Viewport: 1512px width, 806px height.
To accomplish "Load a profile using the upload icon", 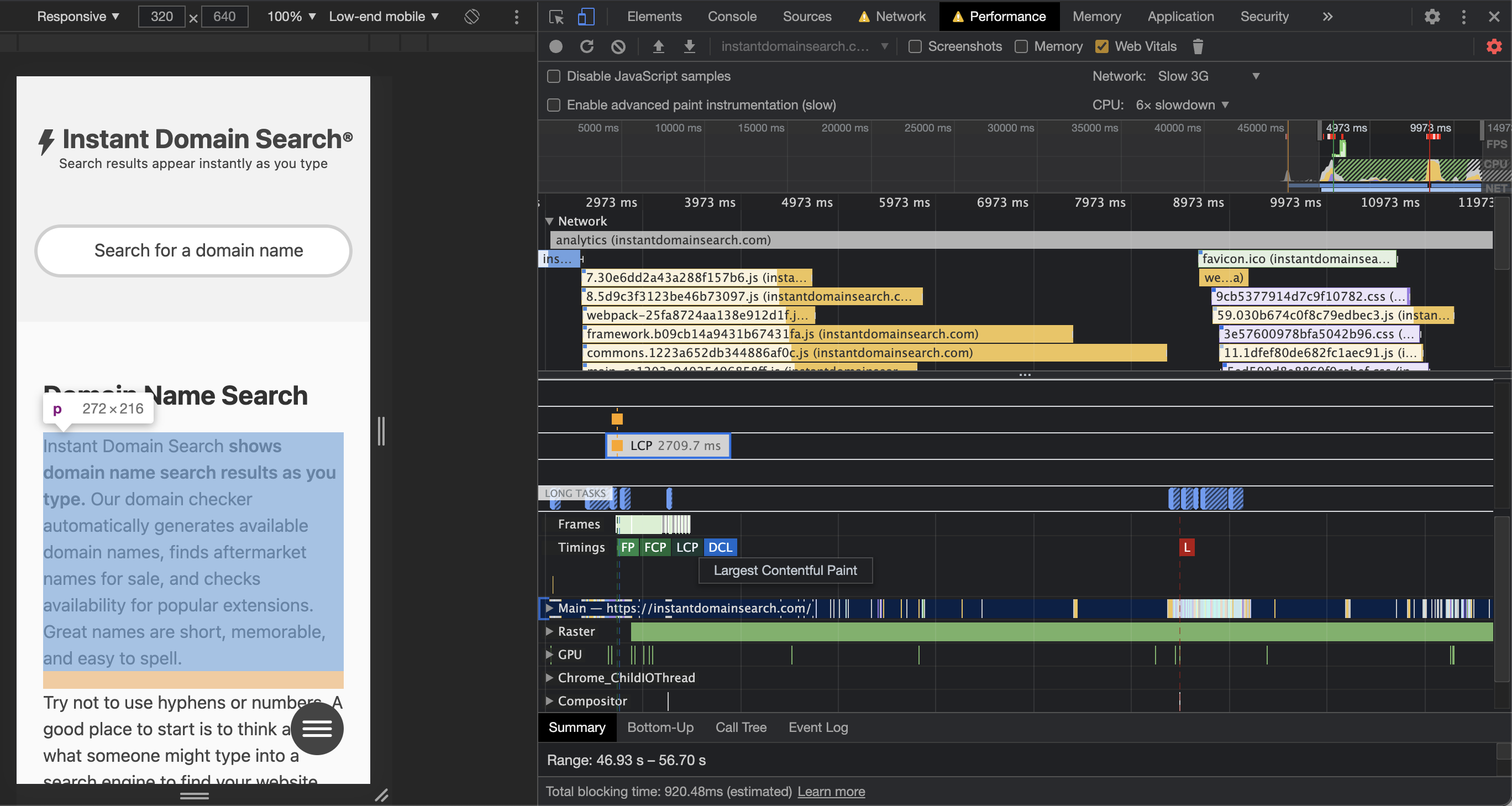I will [659, 46].
